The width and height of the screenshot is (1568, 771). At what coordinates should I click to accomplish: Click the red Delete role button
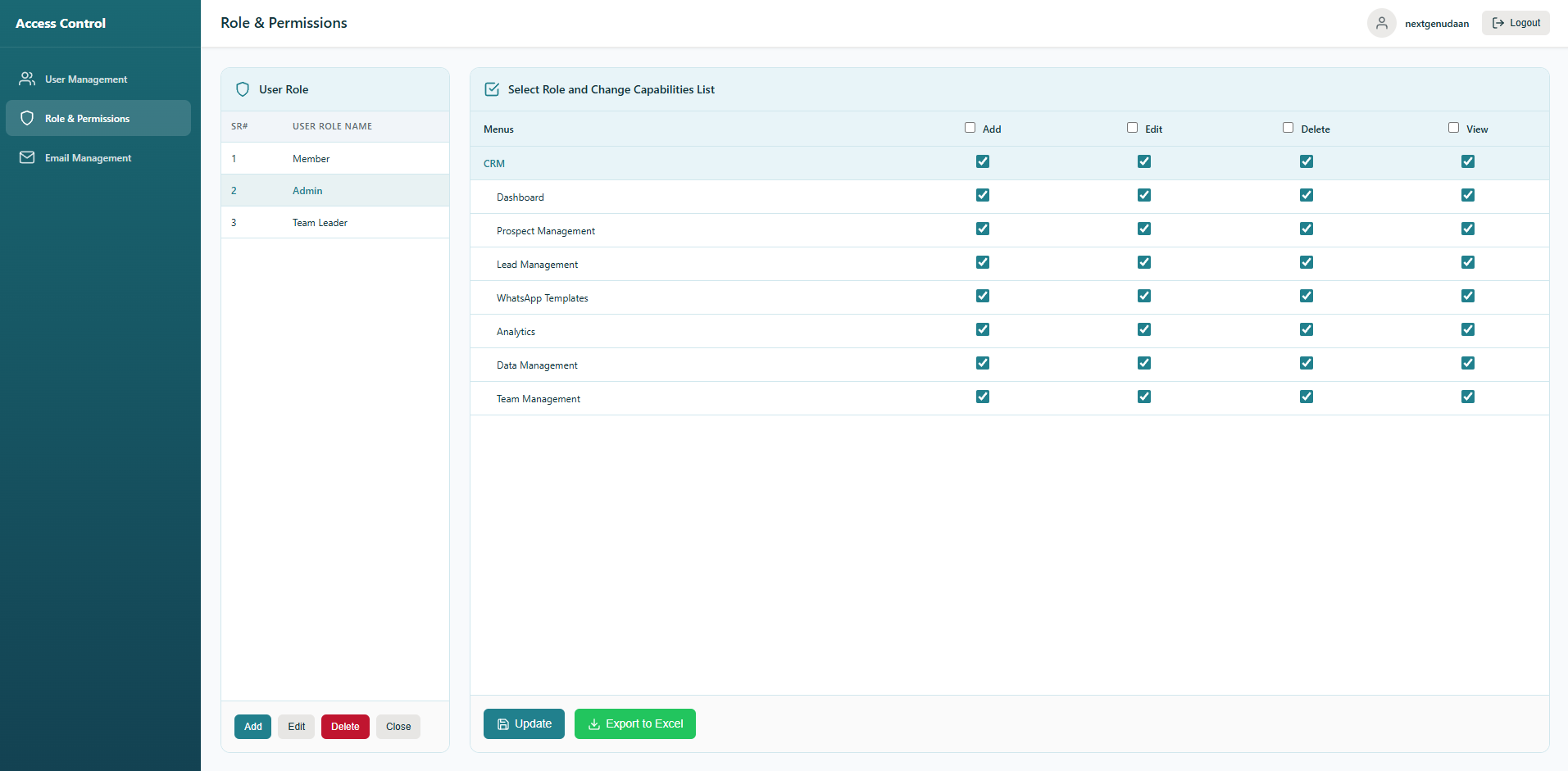tap(345, 727)
